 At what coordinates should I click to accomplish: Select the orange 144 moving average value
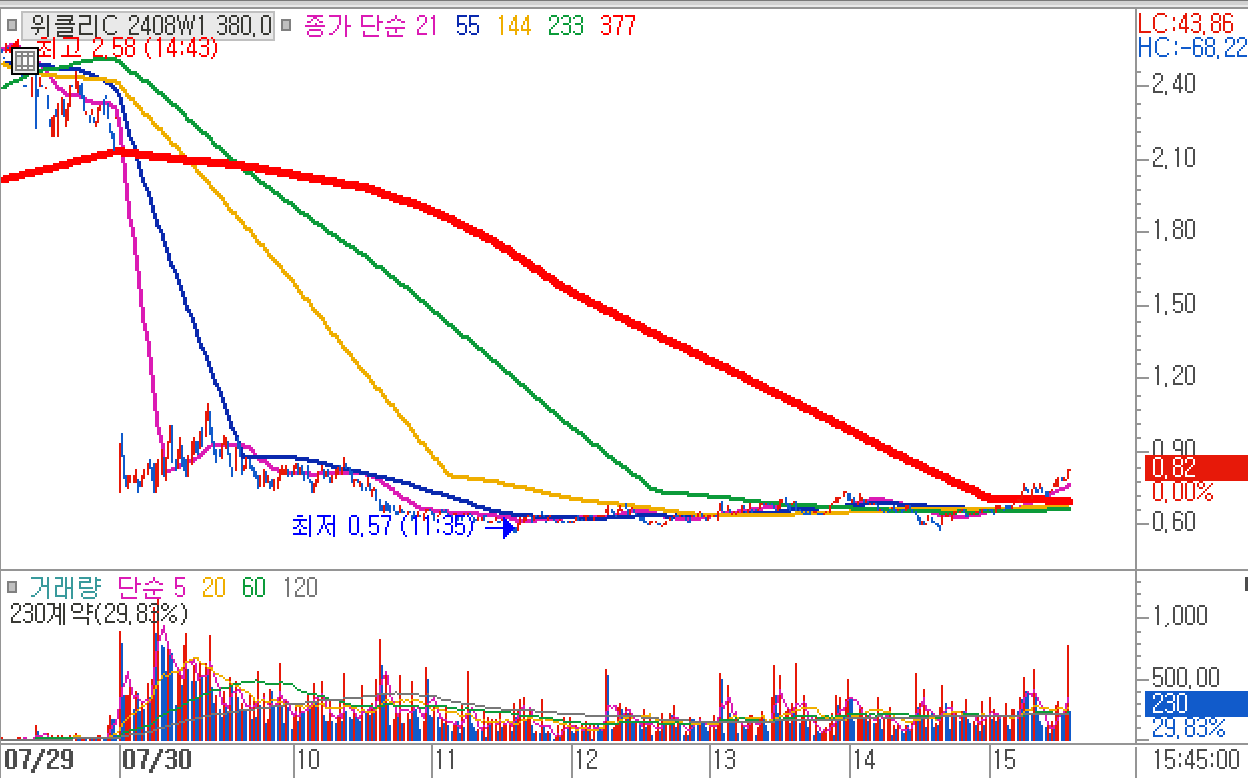pos(514,26)
